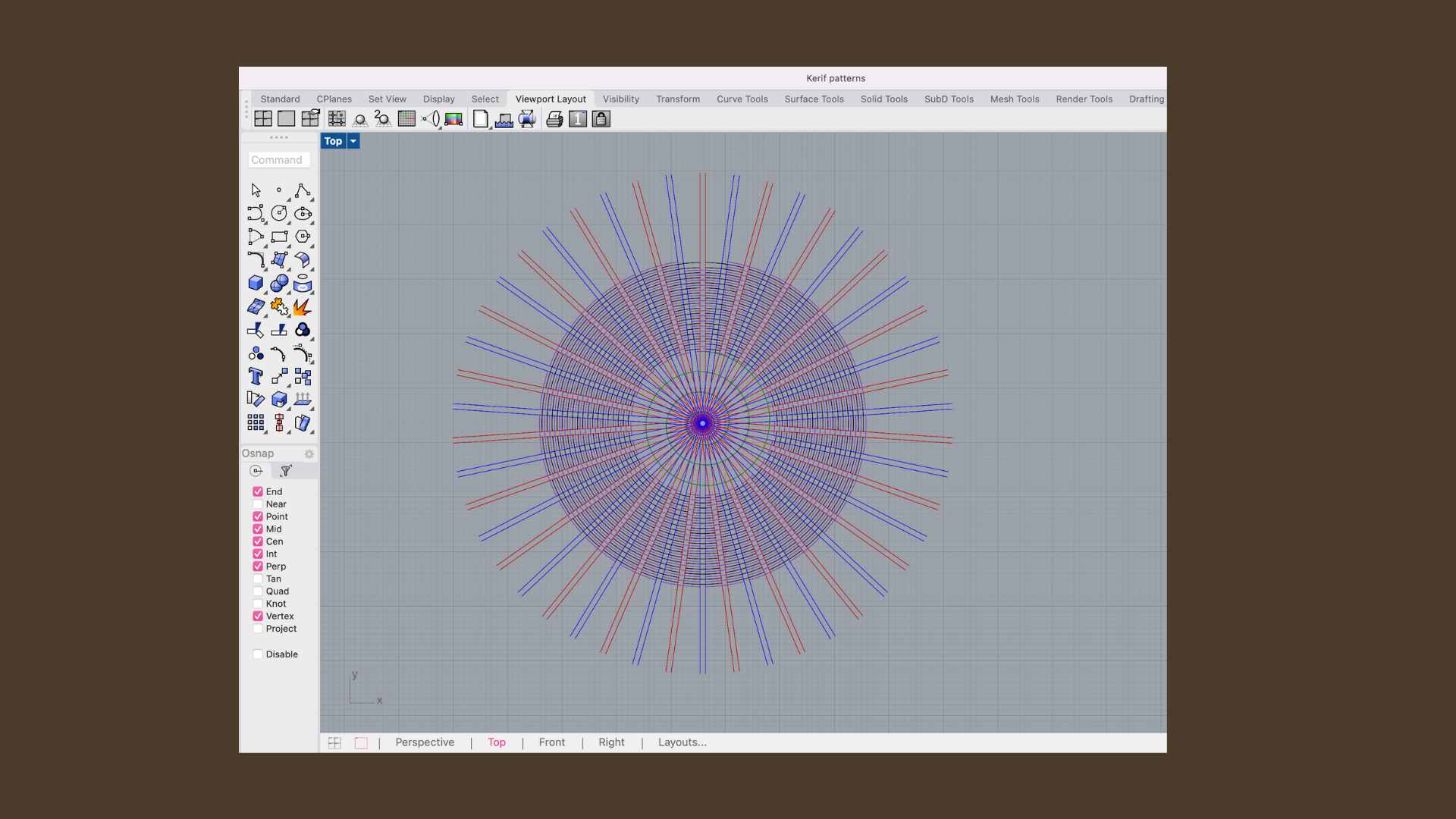Viewport: 1456px width, 819px height.
Task: Click the Explode tool icon
Action: coord(302,307)
